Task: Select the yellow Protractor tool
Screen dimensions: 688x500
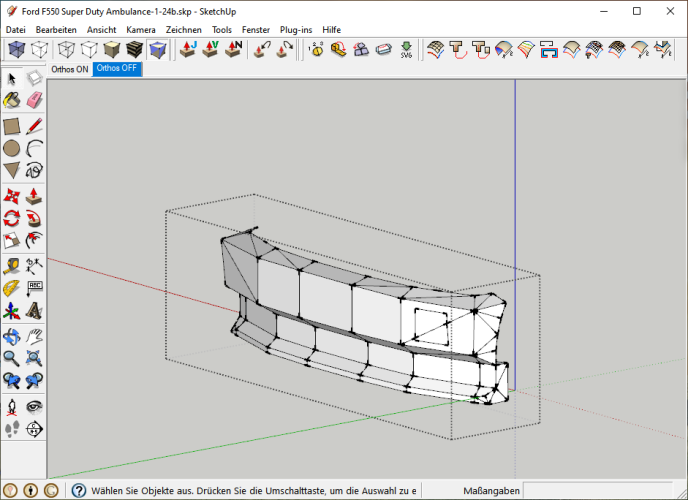Action: [x=12, y=288]
